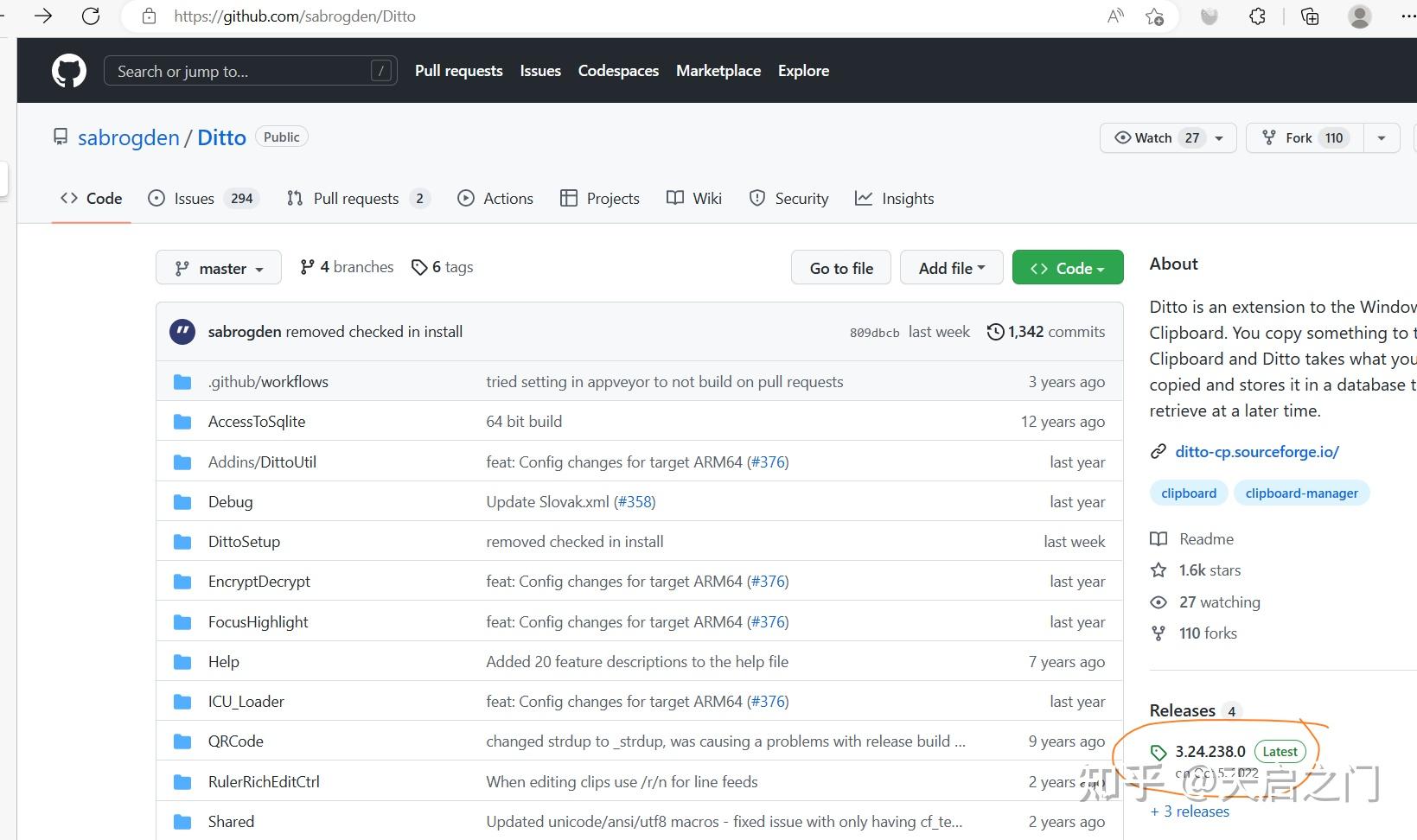Viewport: 1417px width, 840px height.
Task: Click sabrogden's commit author avatar
Action: pos(182,332)
